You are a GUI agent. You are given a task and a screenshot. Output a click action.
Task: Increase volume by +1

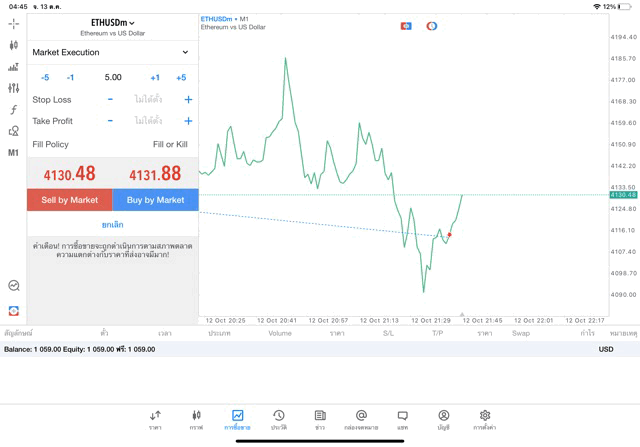coord(155,77)
